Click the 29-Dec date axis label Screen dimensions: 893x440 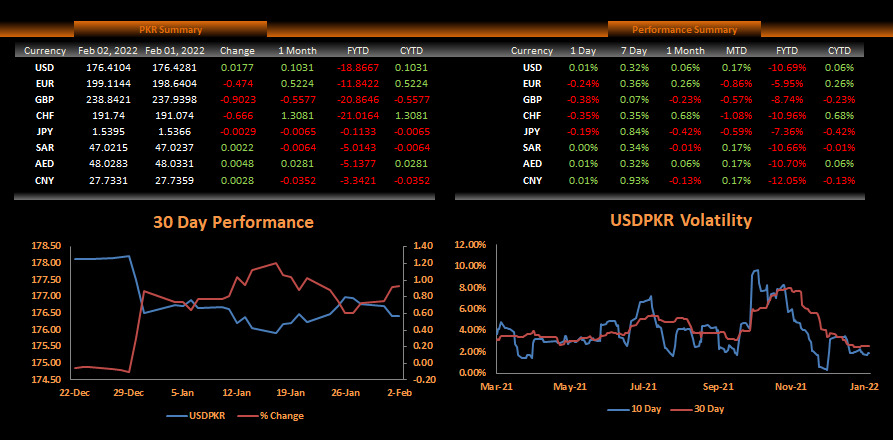point(129,391)
